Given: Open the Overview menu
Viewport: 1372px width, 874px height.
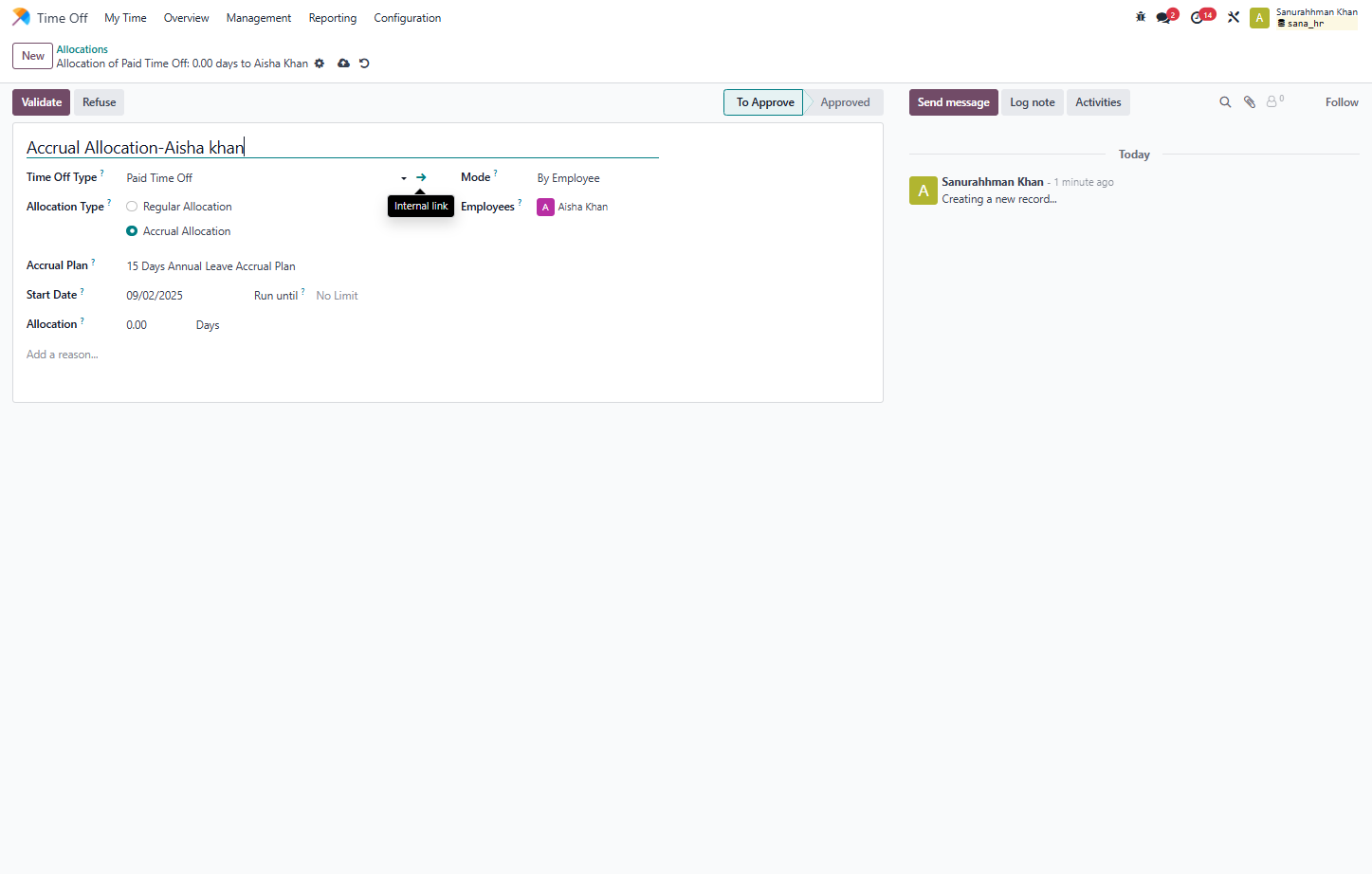Looking at the screenshot, I should pos(186,18).
